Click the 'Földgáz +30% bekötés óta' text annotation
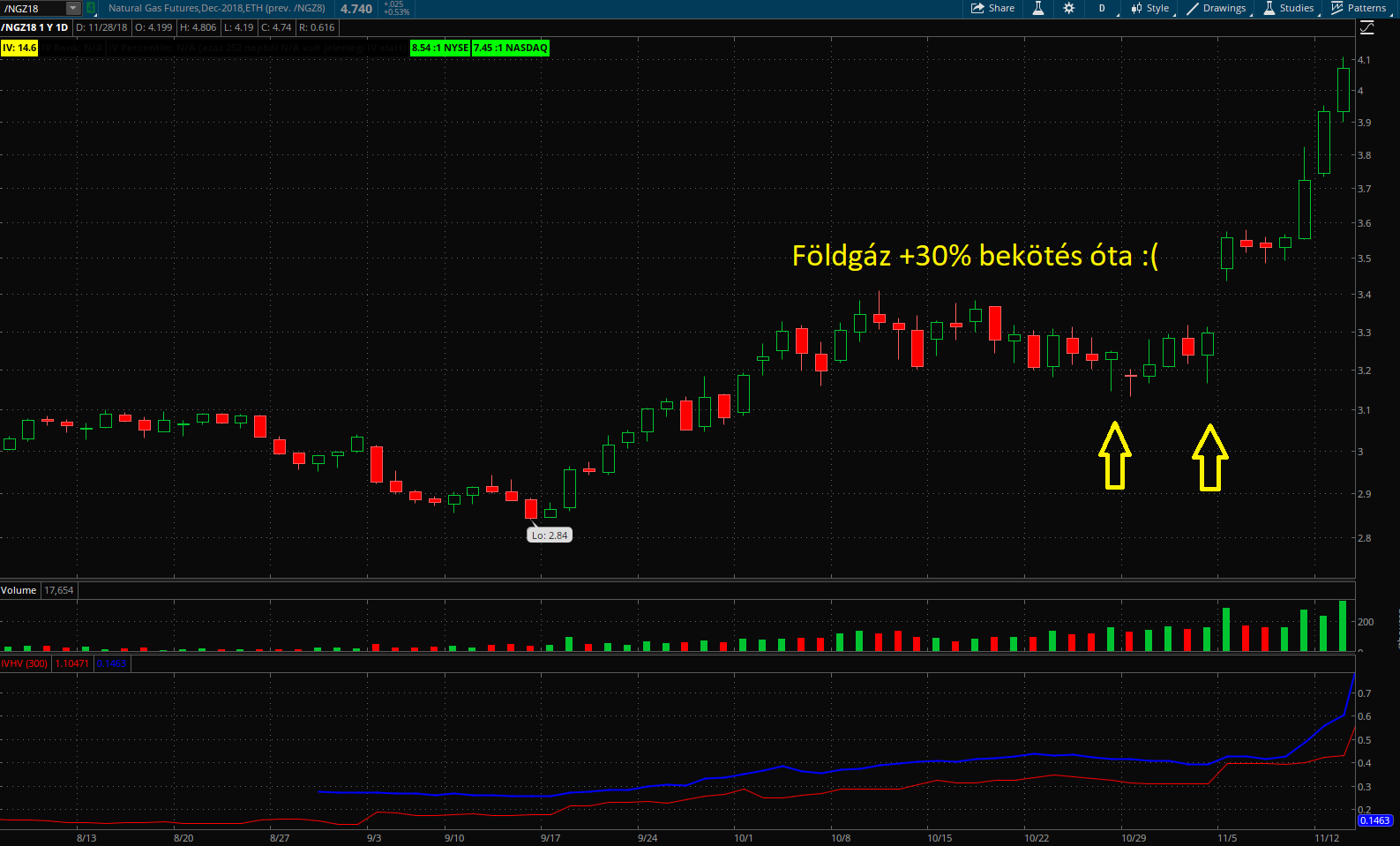 coord(975,256)
